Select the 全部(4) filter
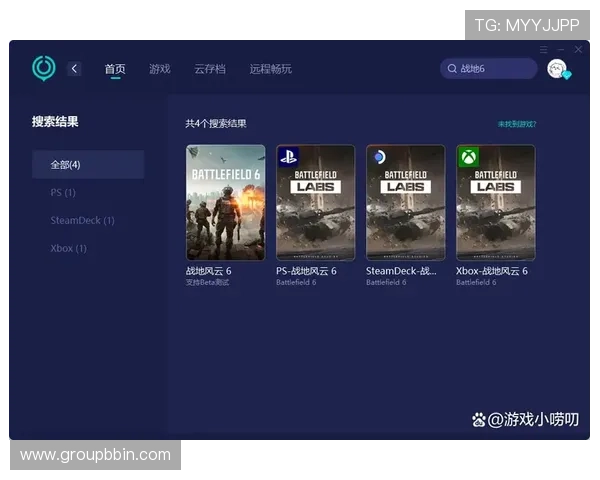Image resolution: width=600 pixels, height=480 pixels. (88, 165)
